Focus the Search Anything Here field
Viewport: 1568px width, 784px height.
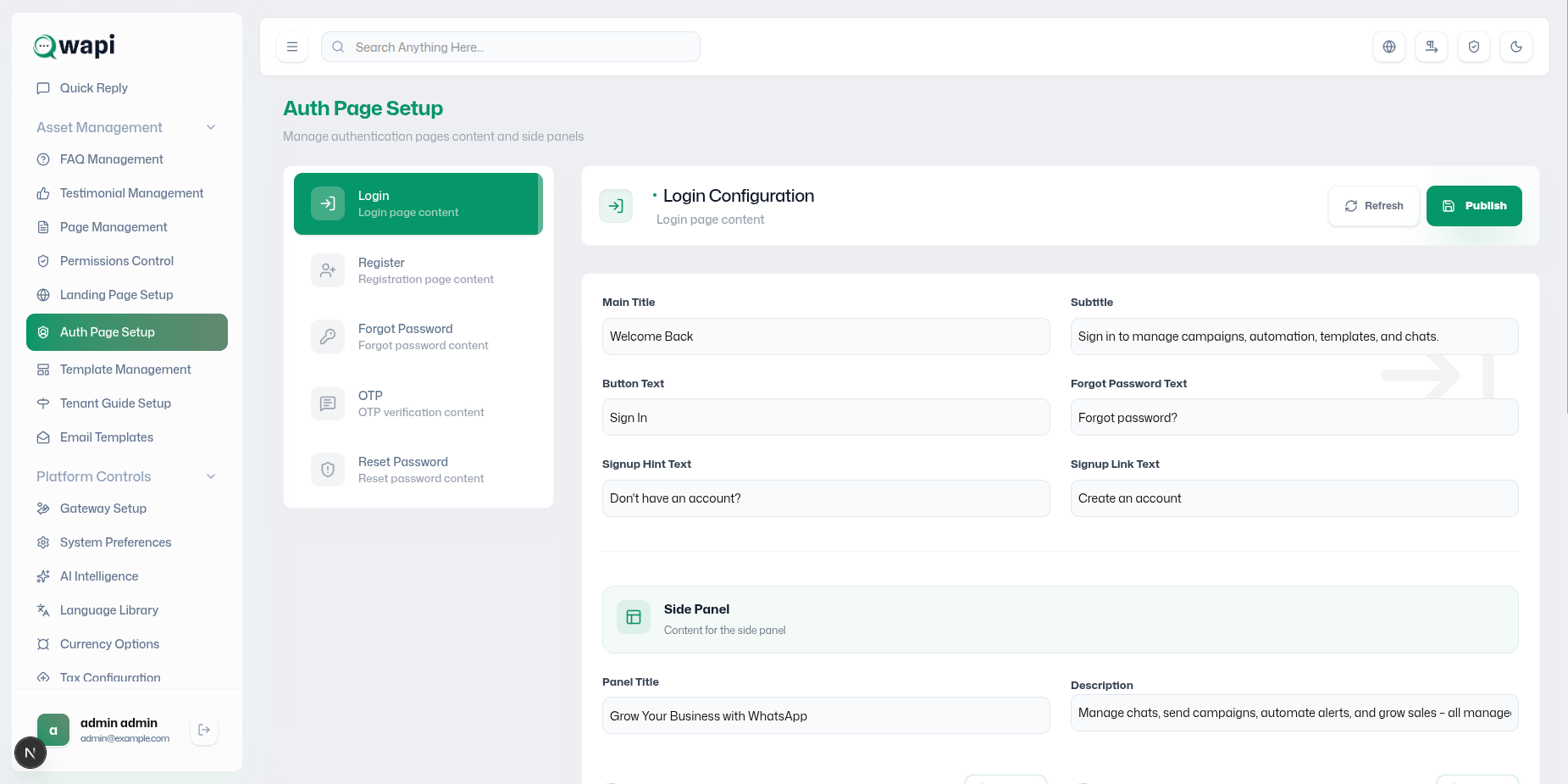(511, 47)
